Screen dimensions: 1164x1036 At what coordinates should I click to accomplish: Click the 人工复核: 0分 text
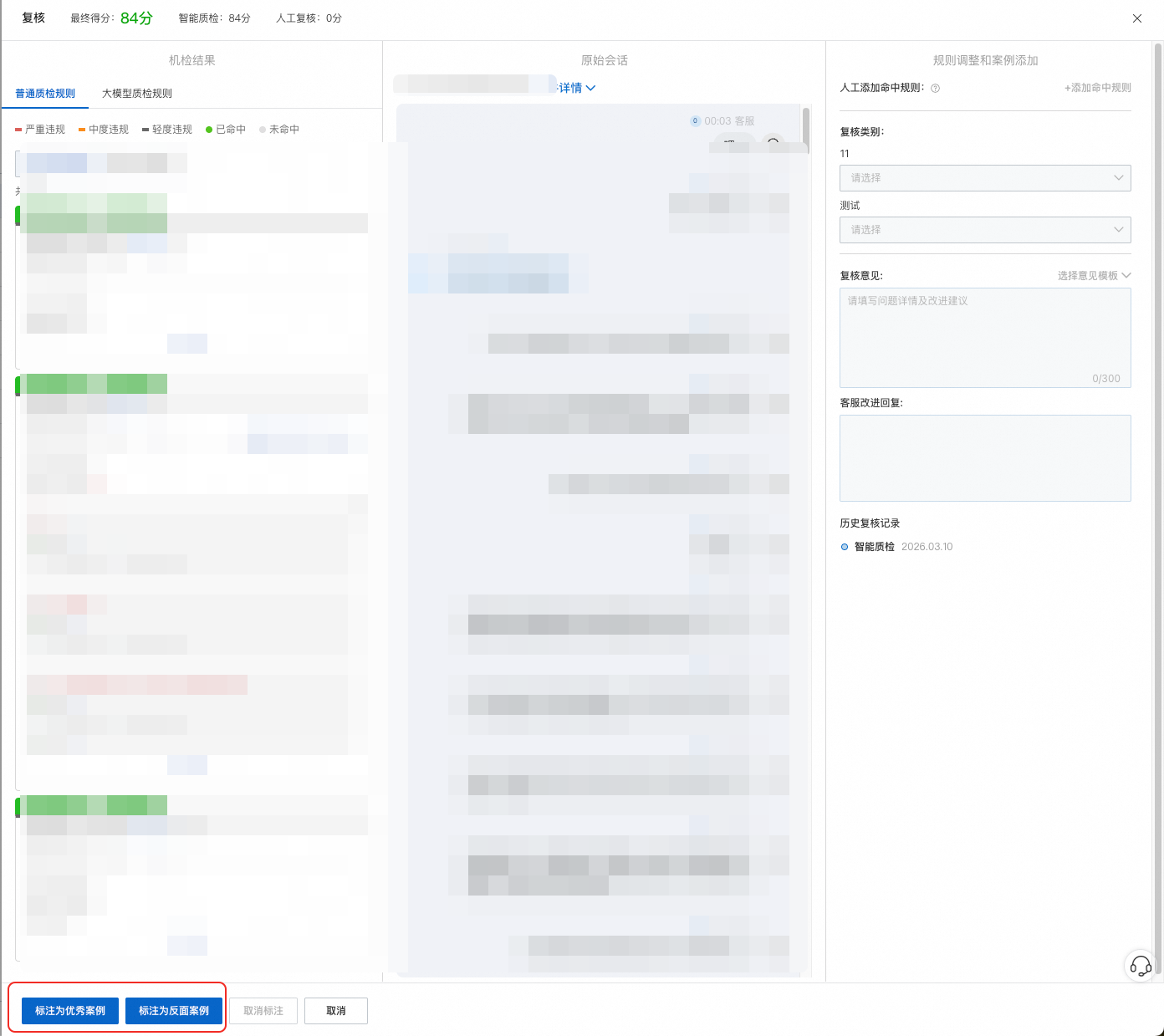click(x=309, y=18)
